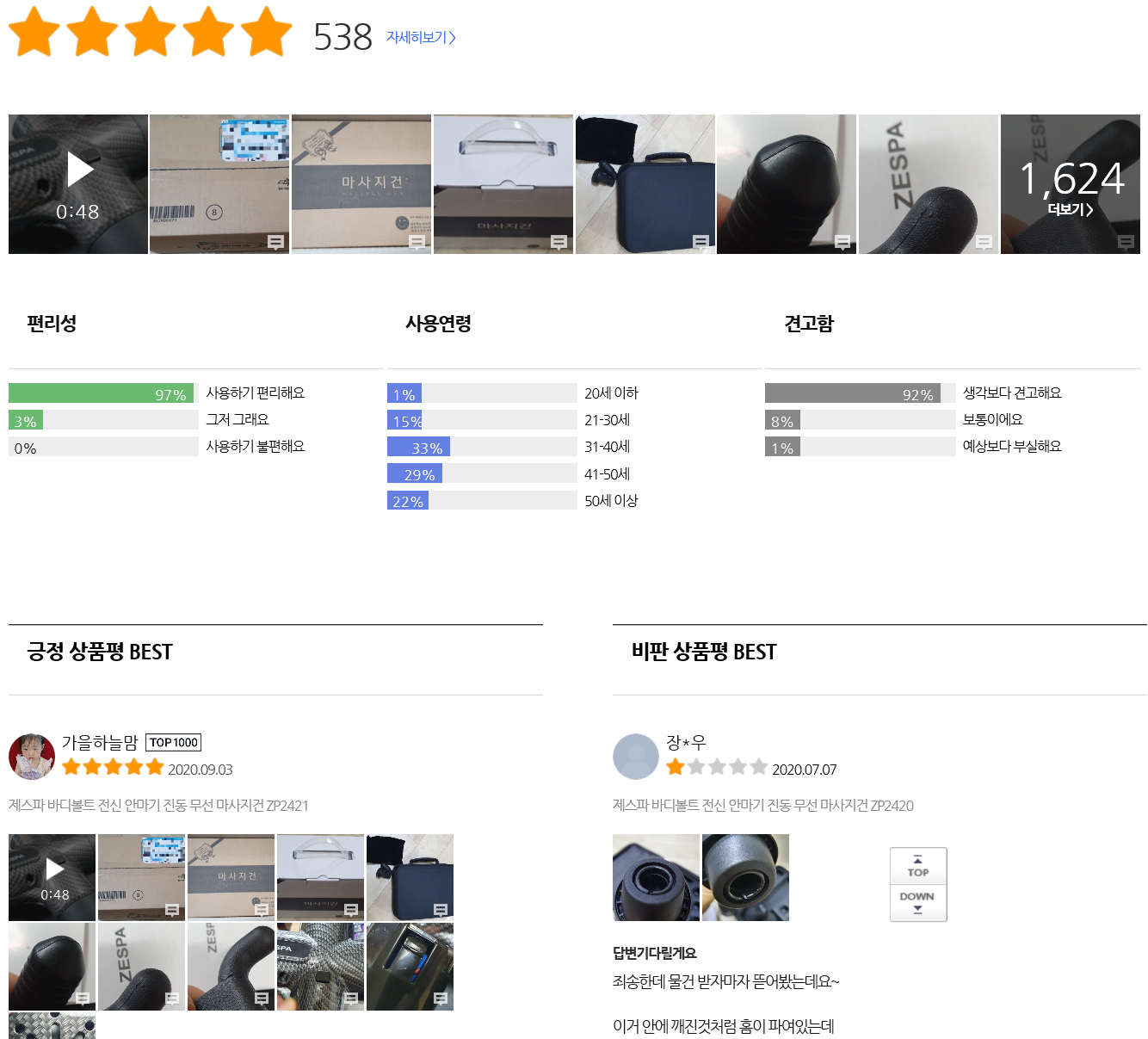Viewport: 1148px width, 1039px height.
Task: Click the one-star rating on 장*우's review
Action: click(717, 767)
